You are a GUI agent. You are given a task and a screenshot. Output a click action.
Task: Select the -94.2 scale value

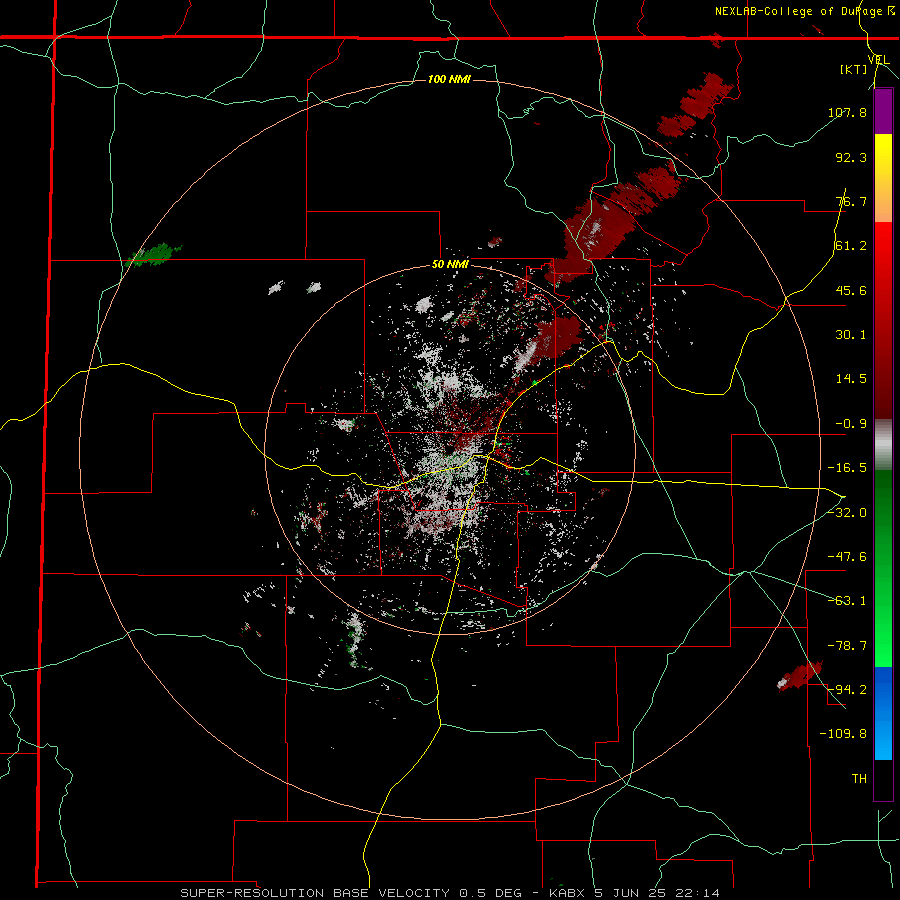(847, 689)
